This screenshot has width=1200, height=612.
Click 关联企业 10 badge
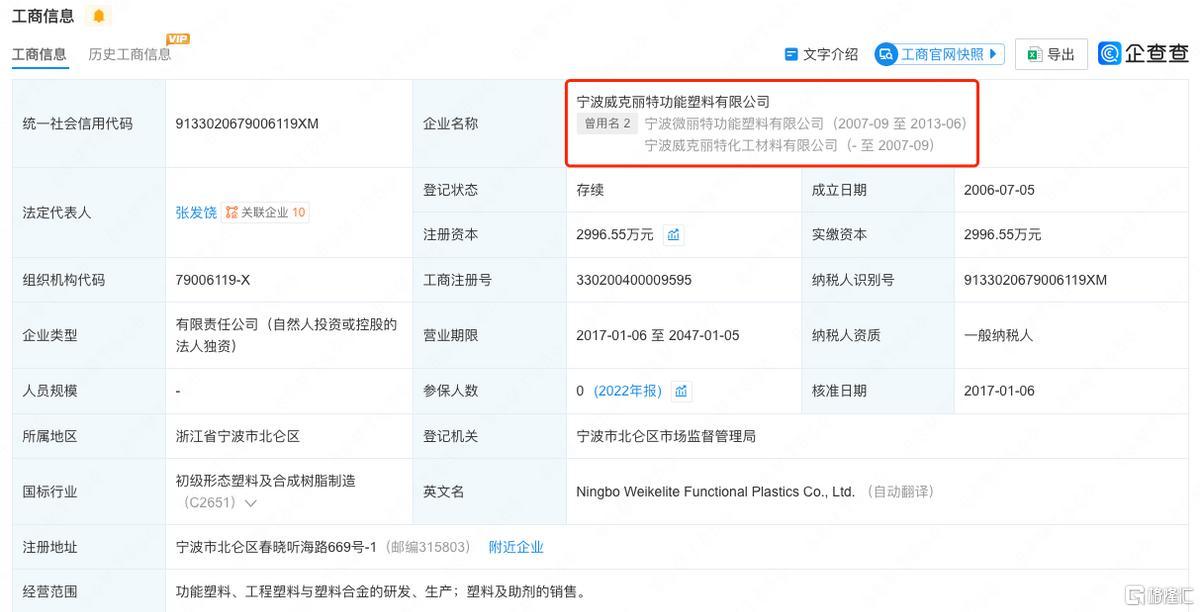[x=266, y=212]
